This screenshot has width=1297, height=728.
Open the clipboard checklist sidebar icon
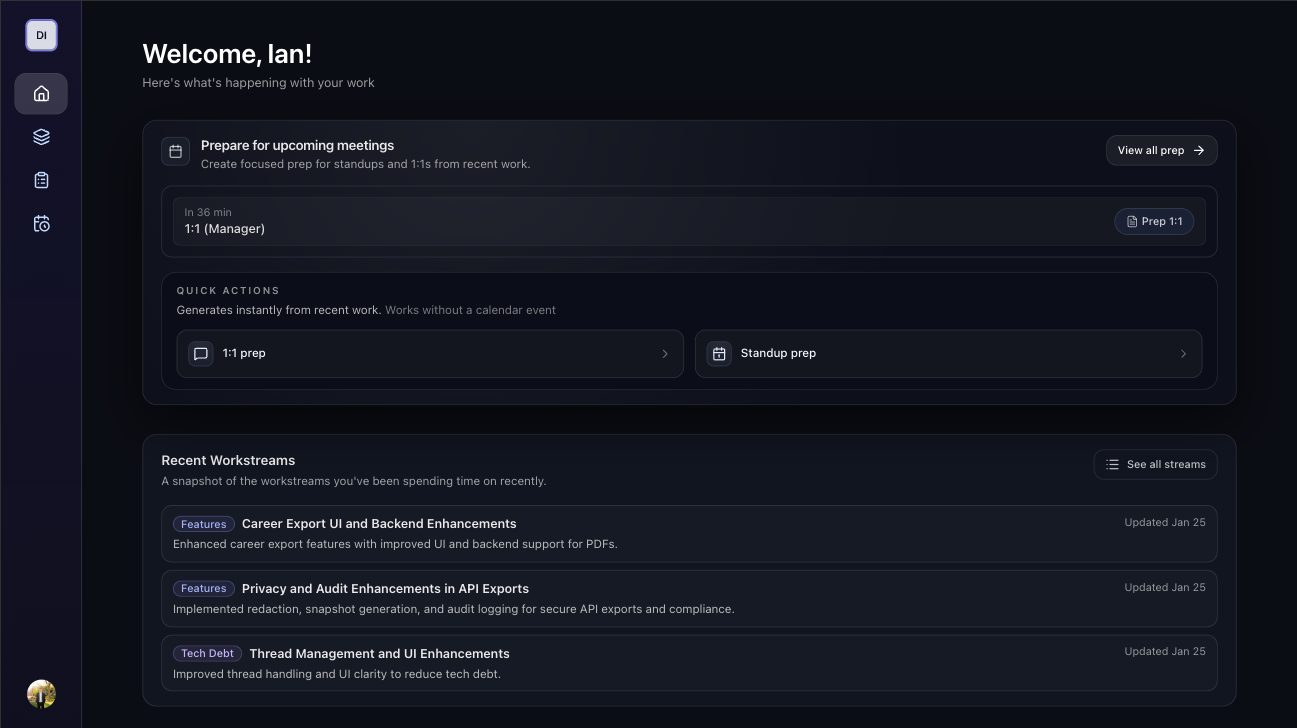coord(41,180)
